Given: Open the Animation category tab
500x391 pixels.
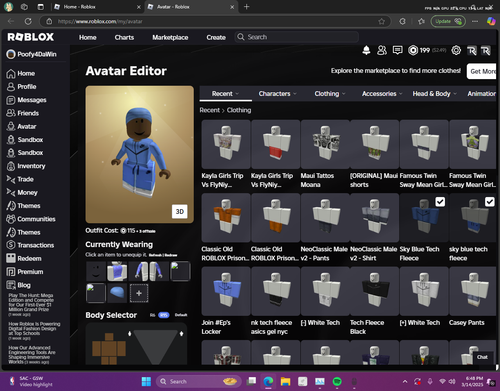Looking at the screenshot, I should coord(482,94).
